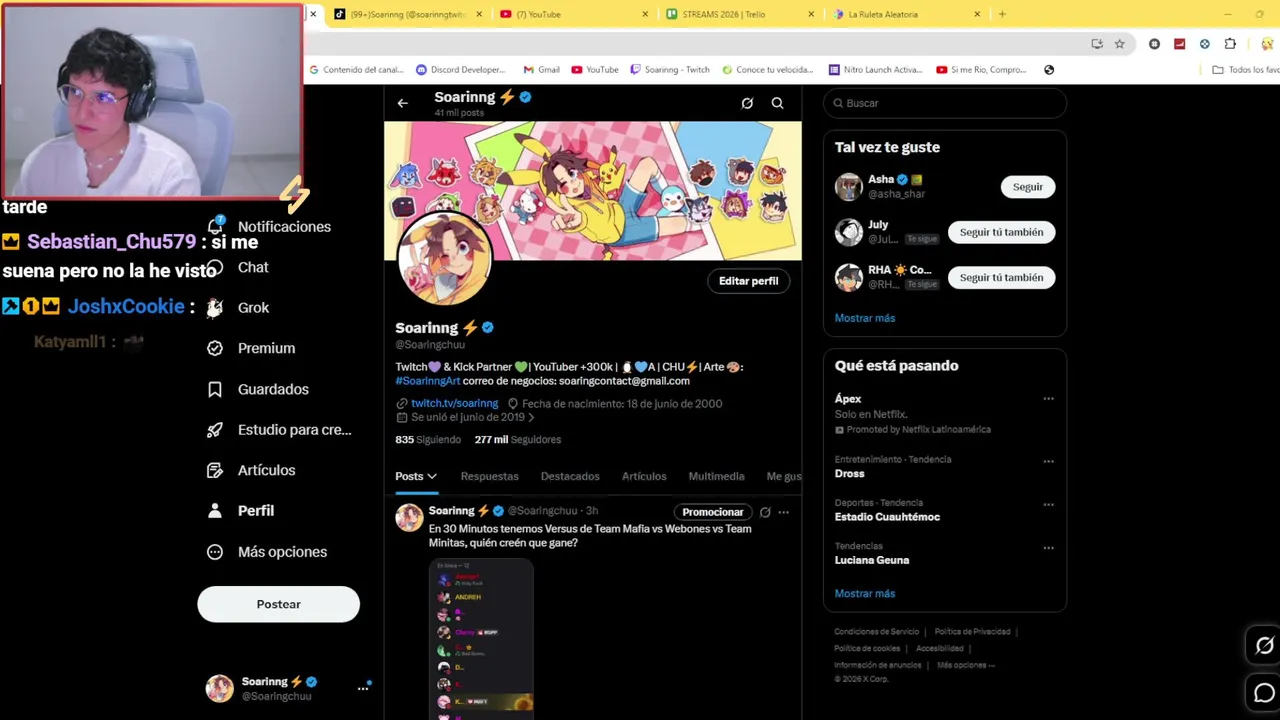Click the Editar perfil button
This screenshot has width=1280, height=720.
pos(748,281)
